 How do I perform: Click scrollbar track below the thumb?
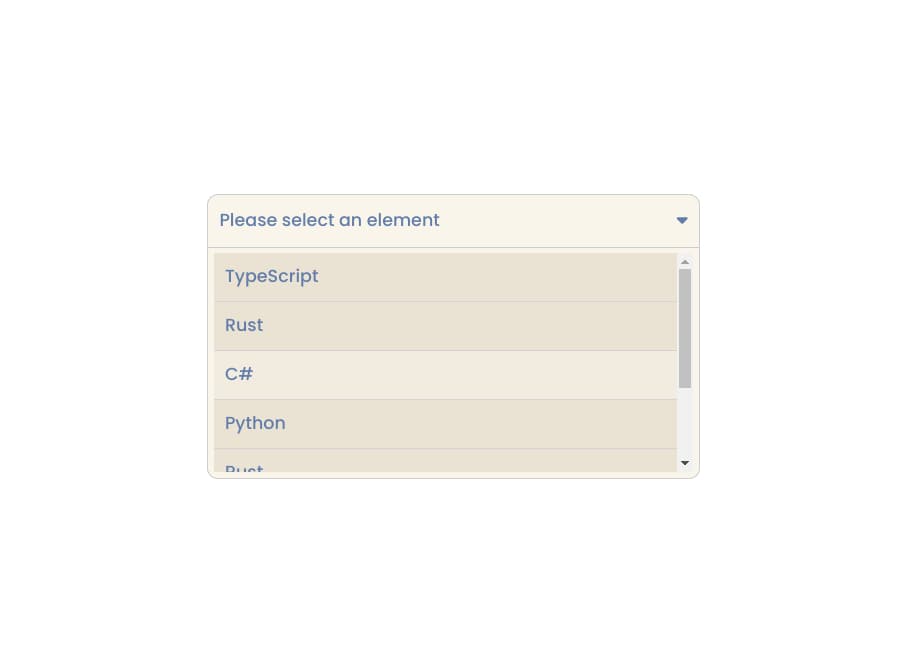tap(685, 422)
